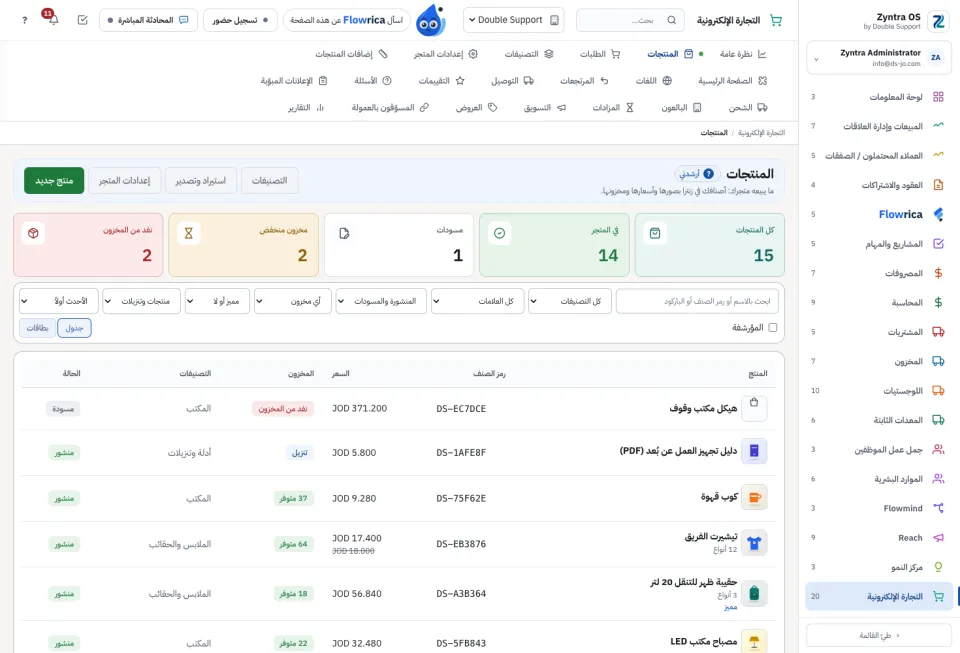
Task: Open Flowrica in the sidebar
Action: (x=879, y=214)
